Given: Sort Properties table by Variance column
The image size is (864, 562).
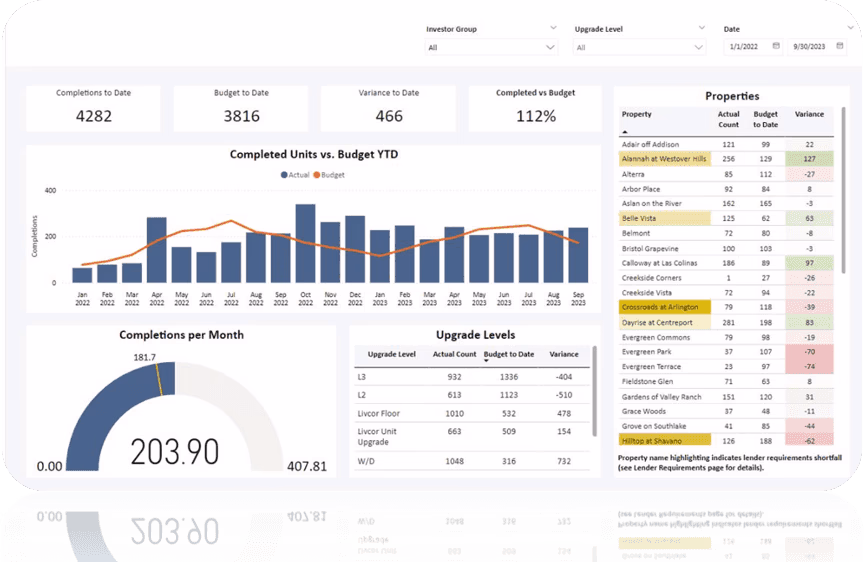Looking at the screenshot, I should coord(809,115).
